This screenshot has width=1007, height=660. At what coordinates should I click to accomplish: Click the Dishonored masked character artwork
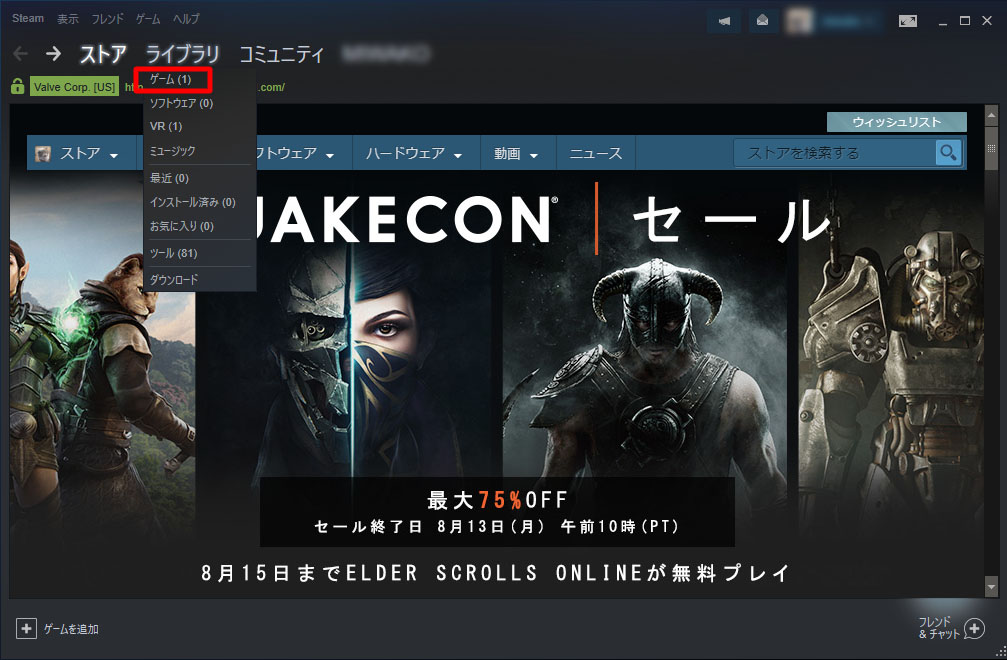(352, 366)
